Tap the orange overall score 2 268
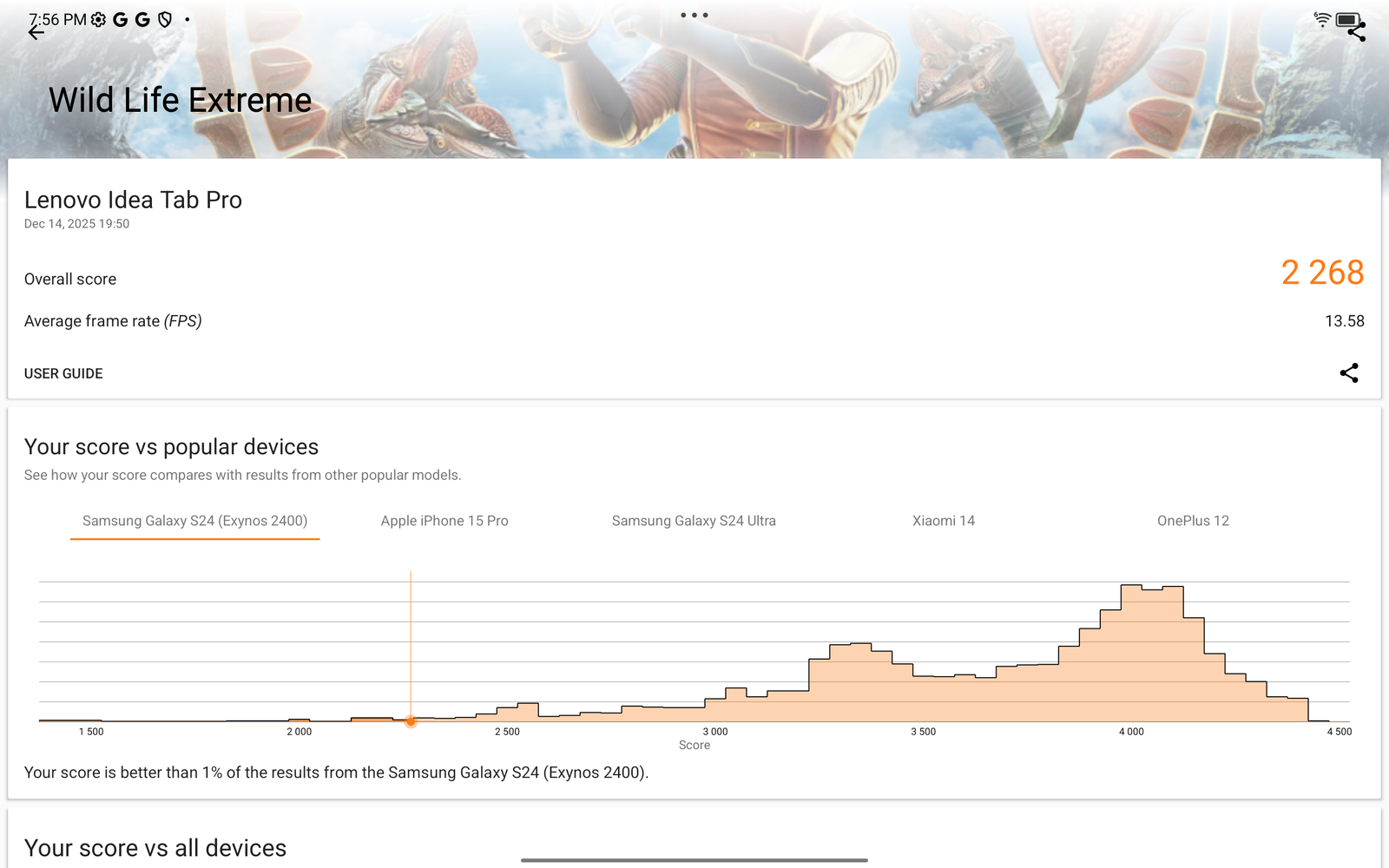Image resolution: width=1389 pixels, height=868 pixels. click(1322, 273)
